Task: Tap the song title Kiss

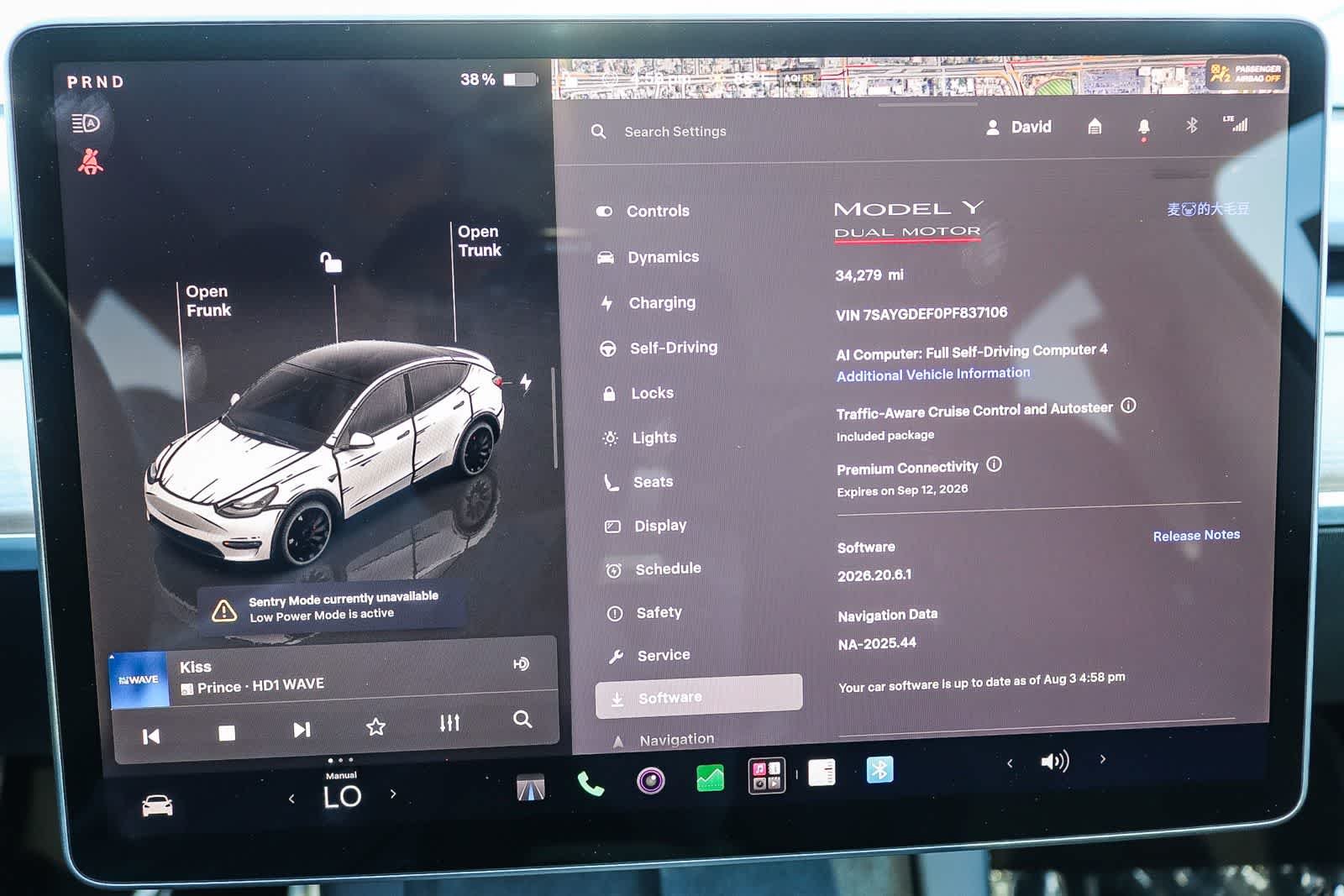Action: (196, 668)
